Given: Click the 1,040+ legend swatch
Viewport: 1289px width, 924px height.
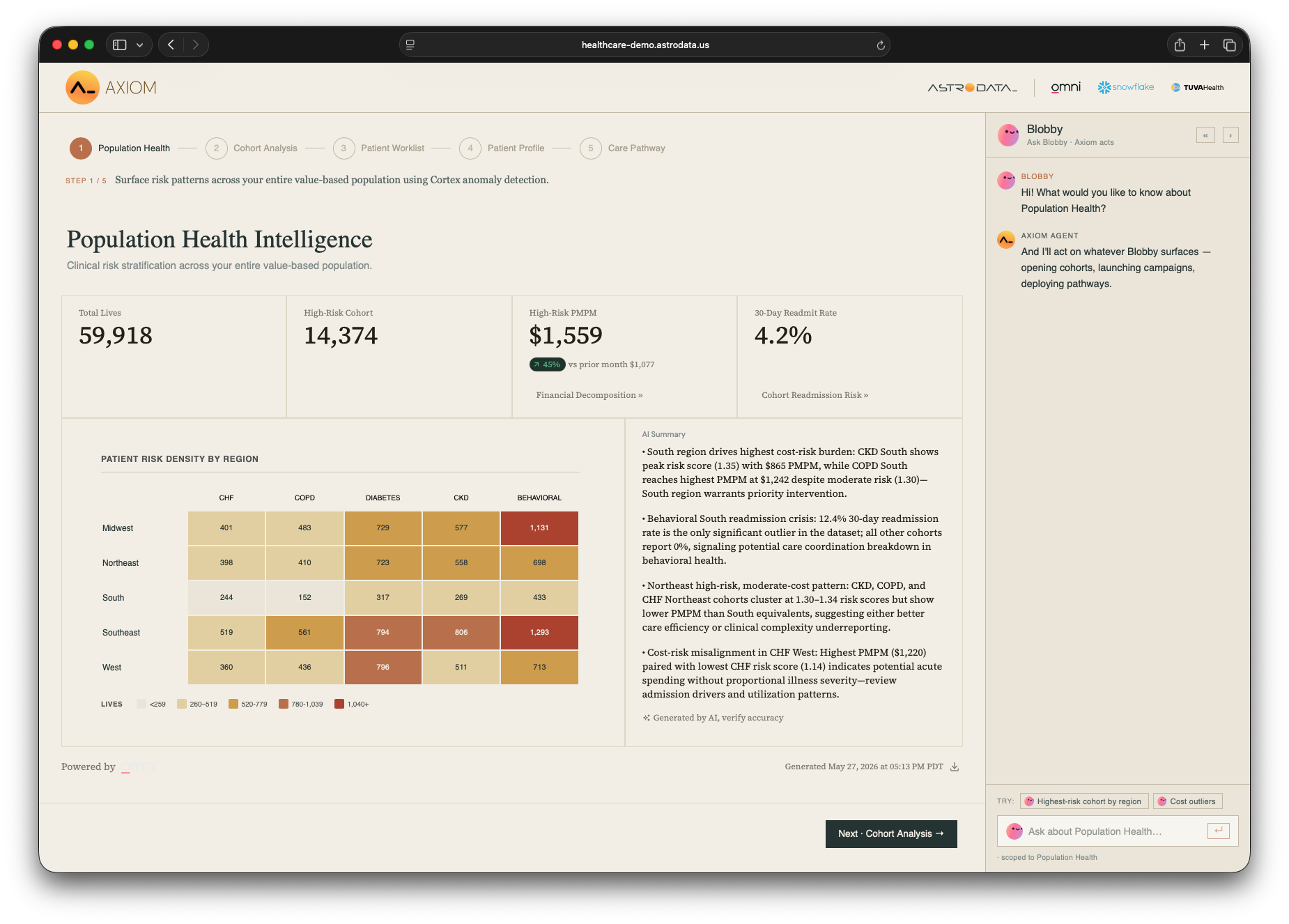Looking at the screenshot, I should (339, 704).
